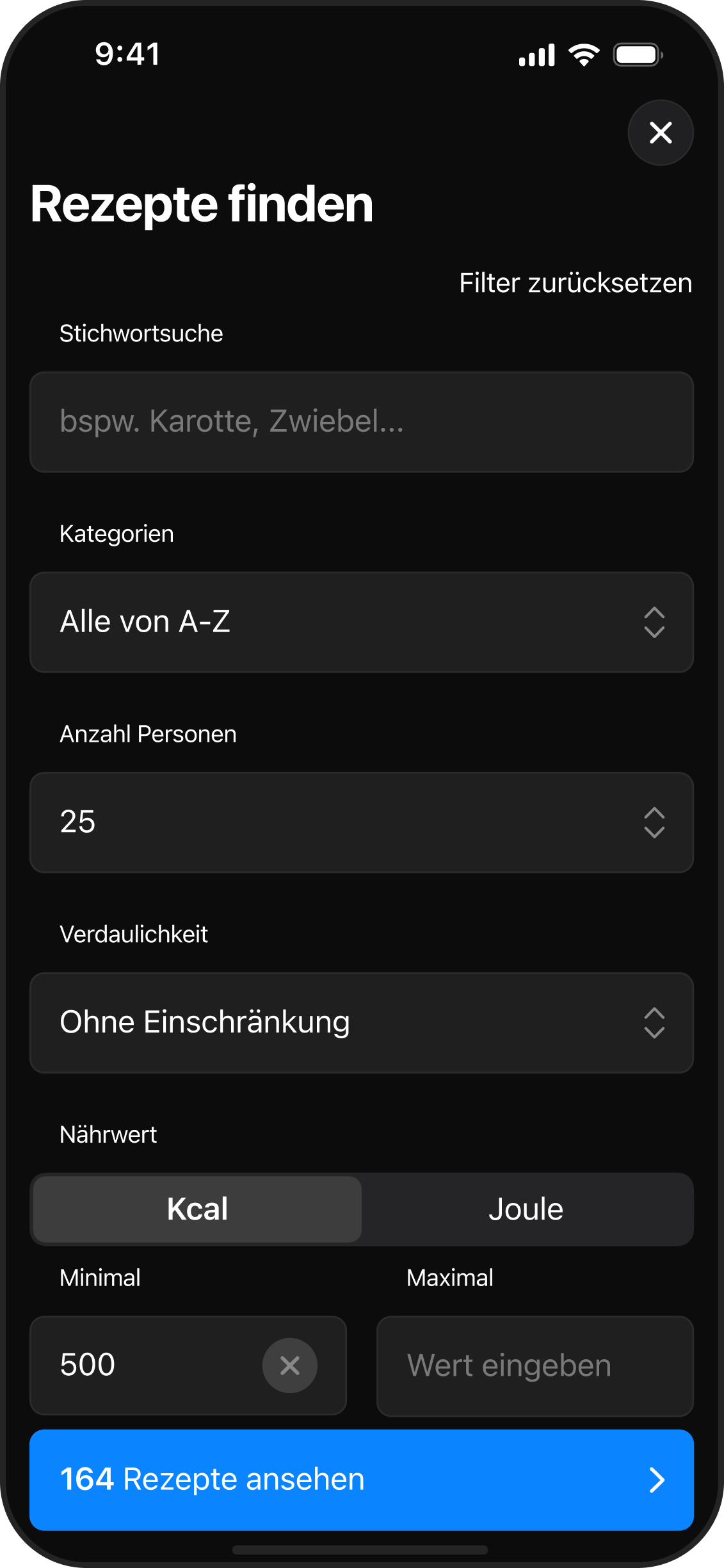The width and height of the screenshot is (724, 1568).
Task: Focus the Stichwortsuche keyword search field
Action: tap(362, 422)
